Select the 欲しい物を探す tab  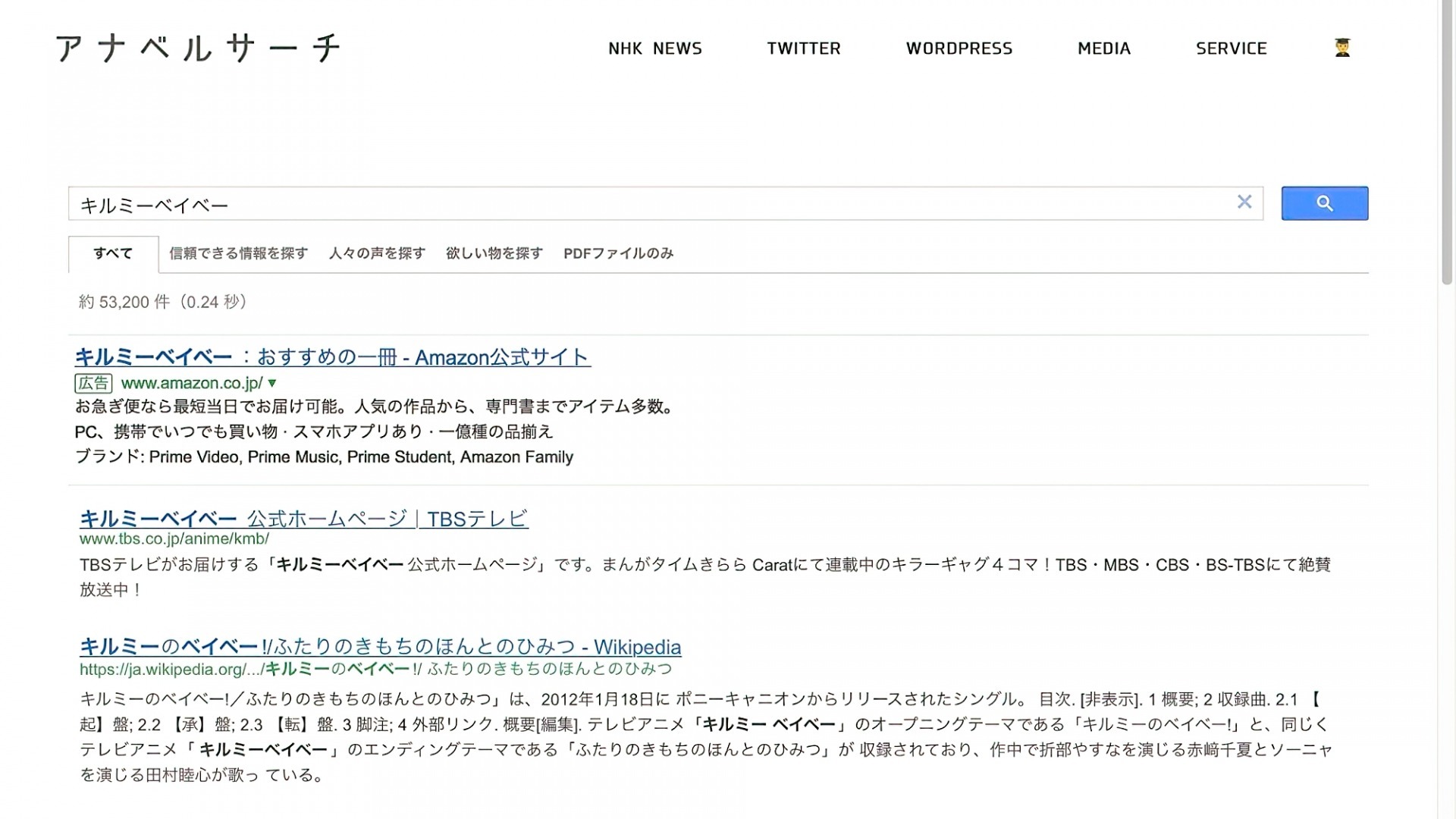coord(494,253)
